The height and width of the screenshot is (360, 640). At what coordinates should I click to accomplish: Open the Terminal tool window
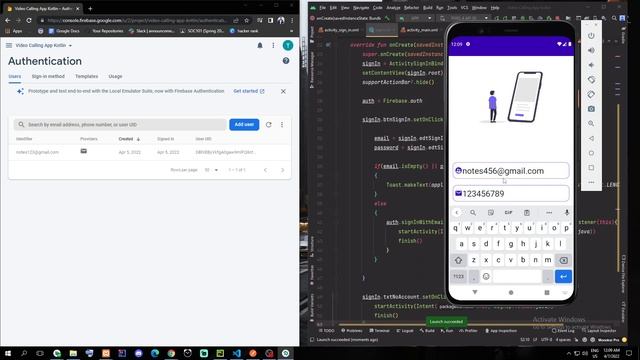tap(379, 331)
